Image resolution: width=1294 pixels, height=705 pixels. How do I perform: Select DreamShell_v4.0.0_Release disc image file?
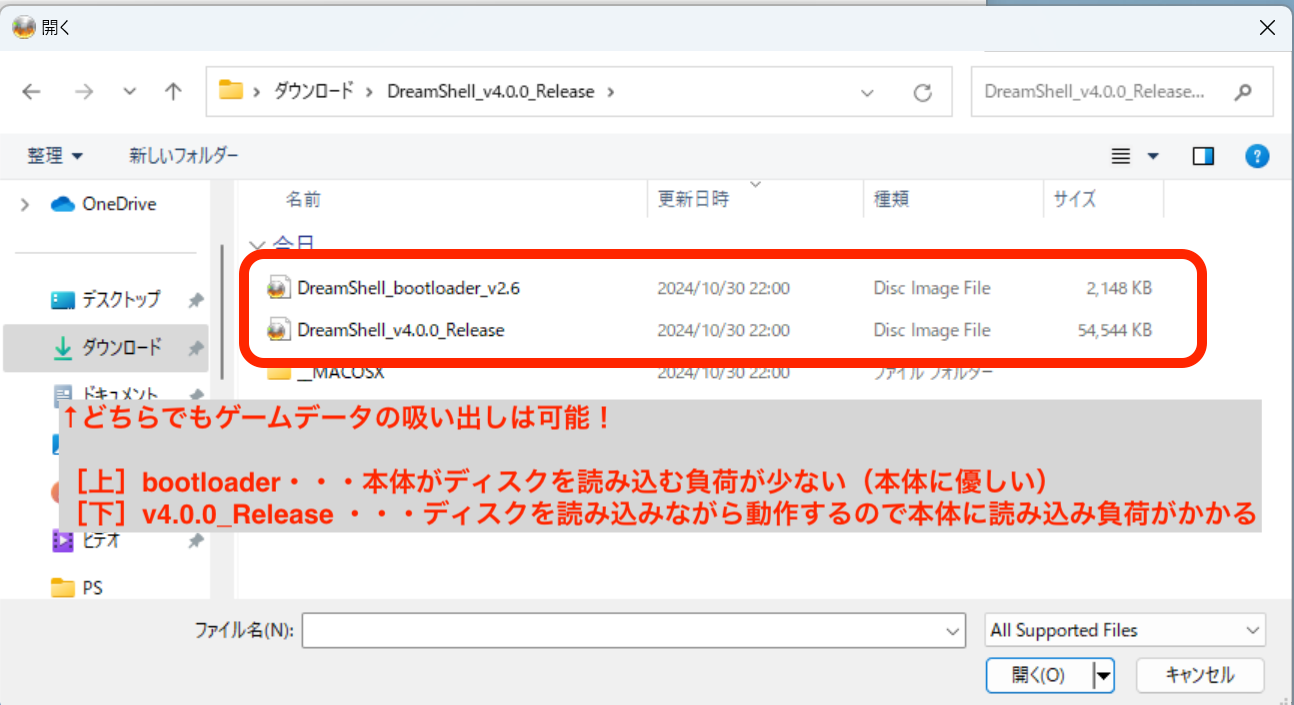pos(400,330)
